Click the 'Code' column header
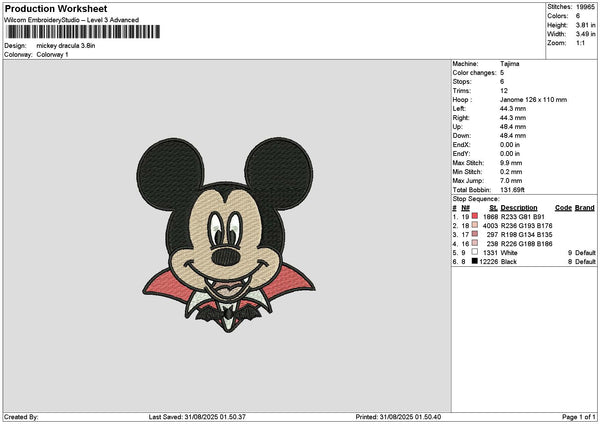 [x=563, y=208]
